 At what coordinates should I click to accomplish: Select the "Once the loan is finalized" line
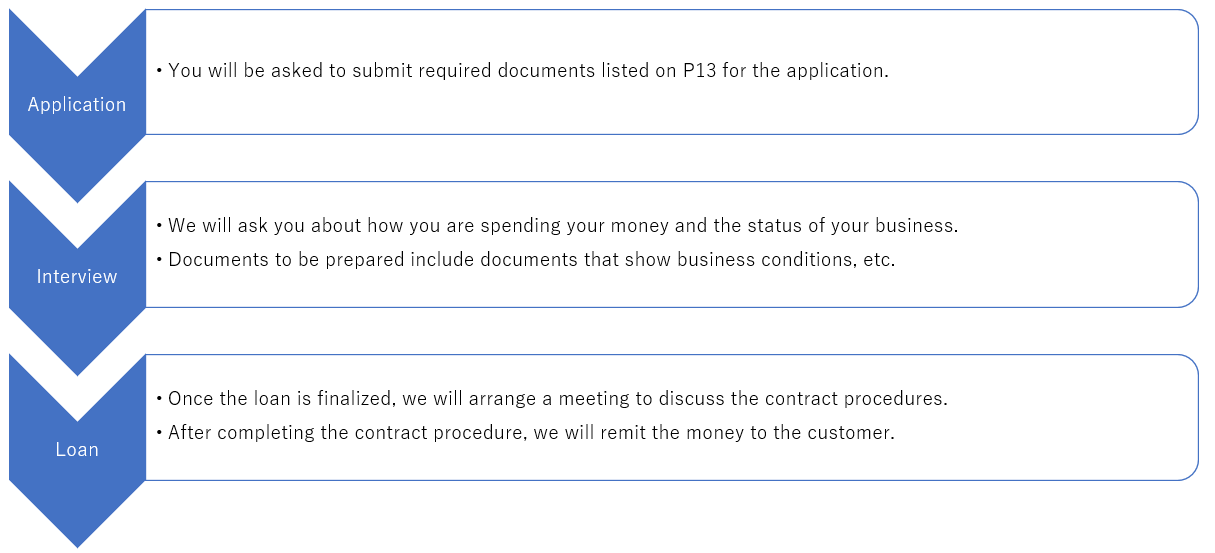(x=551, y=399)
